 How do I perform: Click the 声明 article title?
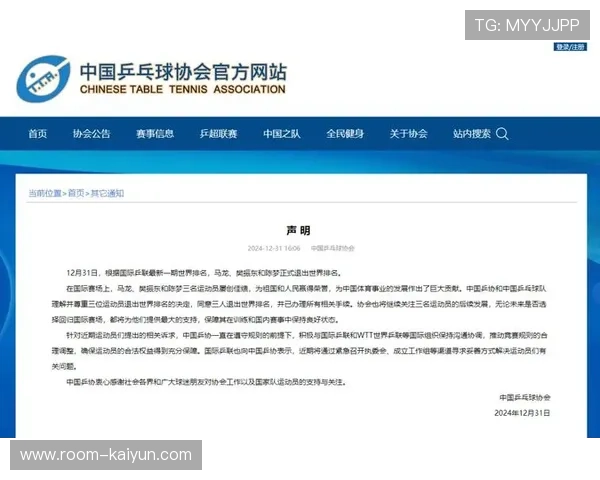(298, 230)
